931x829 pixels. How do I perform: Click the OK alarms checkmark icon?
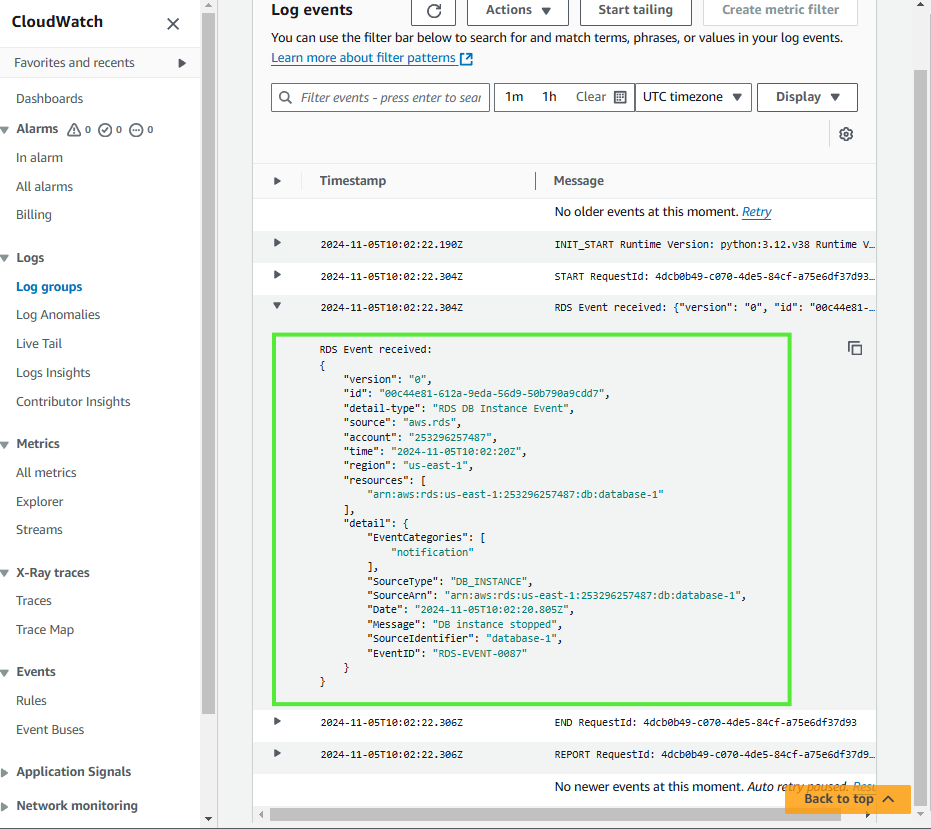click(x=105, y=130)
